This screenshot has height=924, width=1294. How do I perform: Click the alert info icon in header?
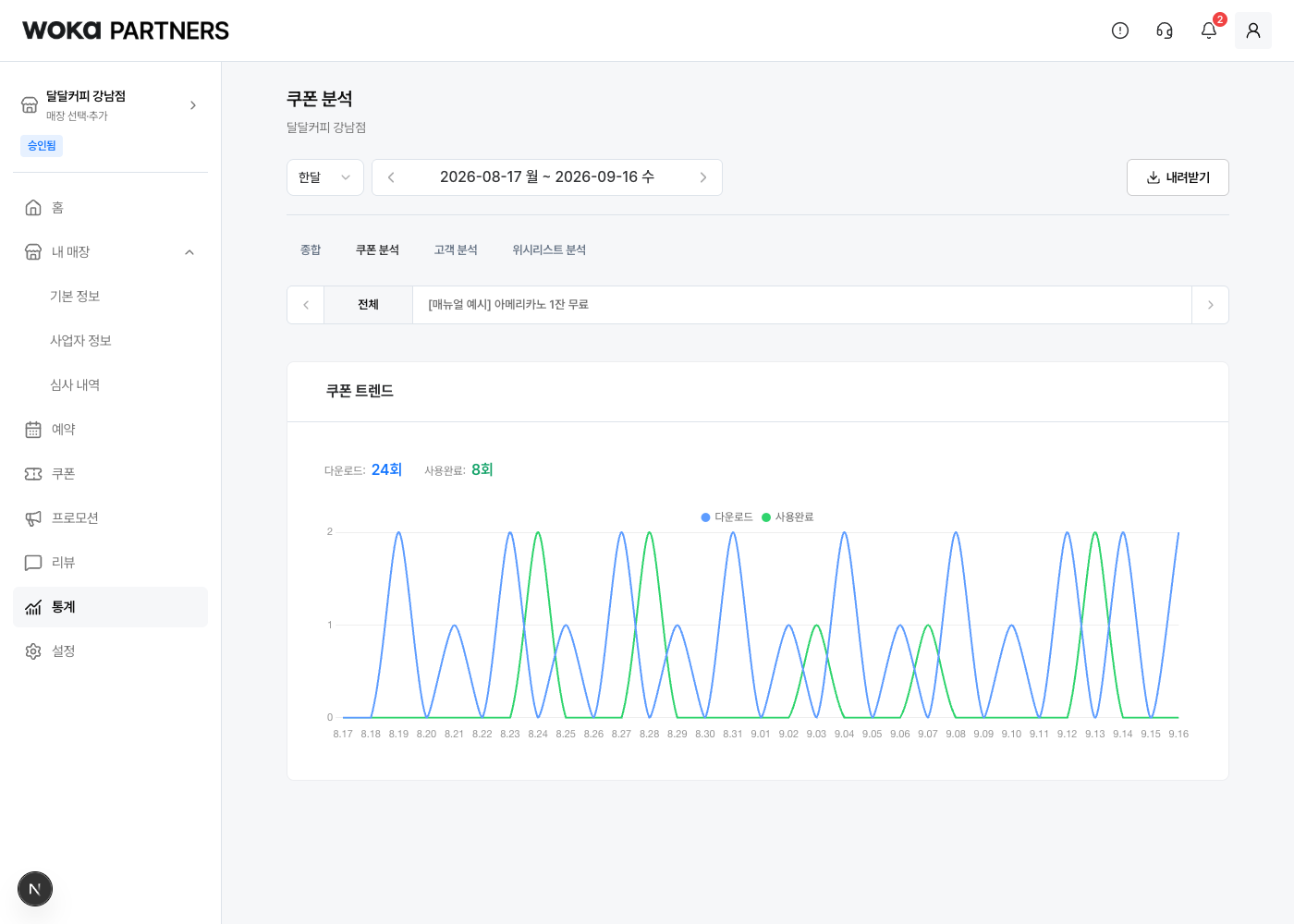pos(1120,30)
